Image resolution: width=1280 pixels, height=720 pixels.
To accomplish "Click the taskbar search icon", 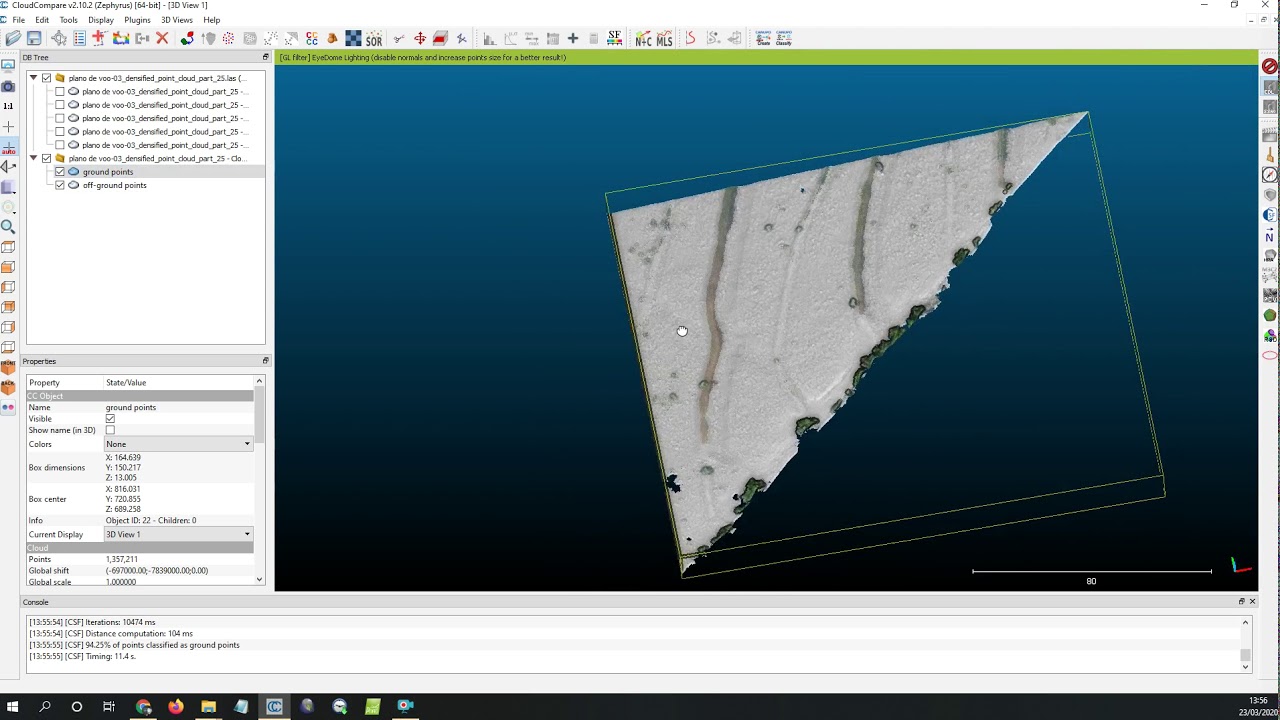I will coord(44,706).
